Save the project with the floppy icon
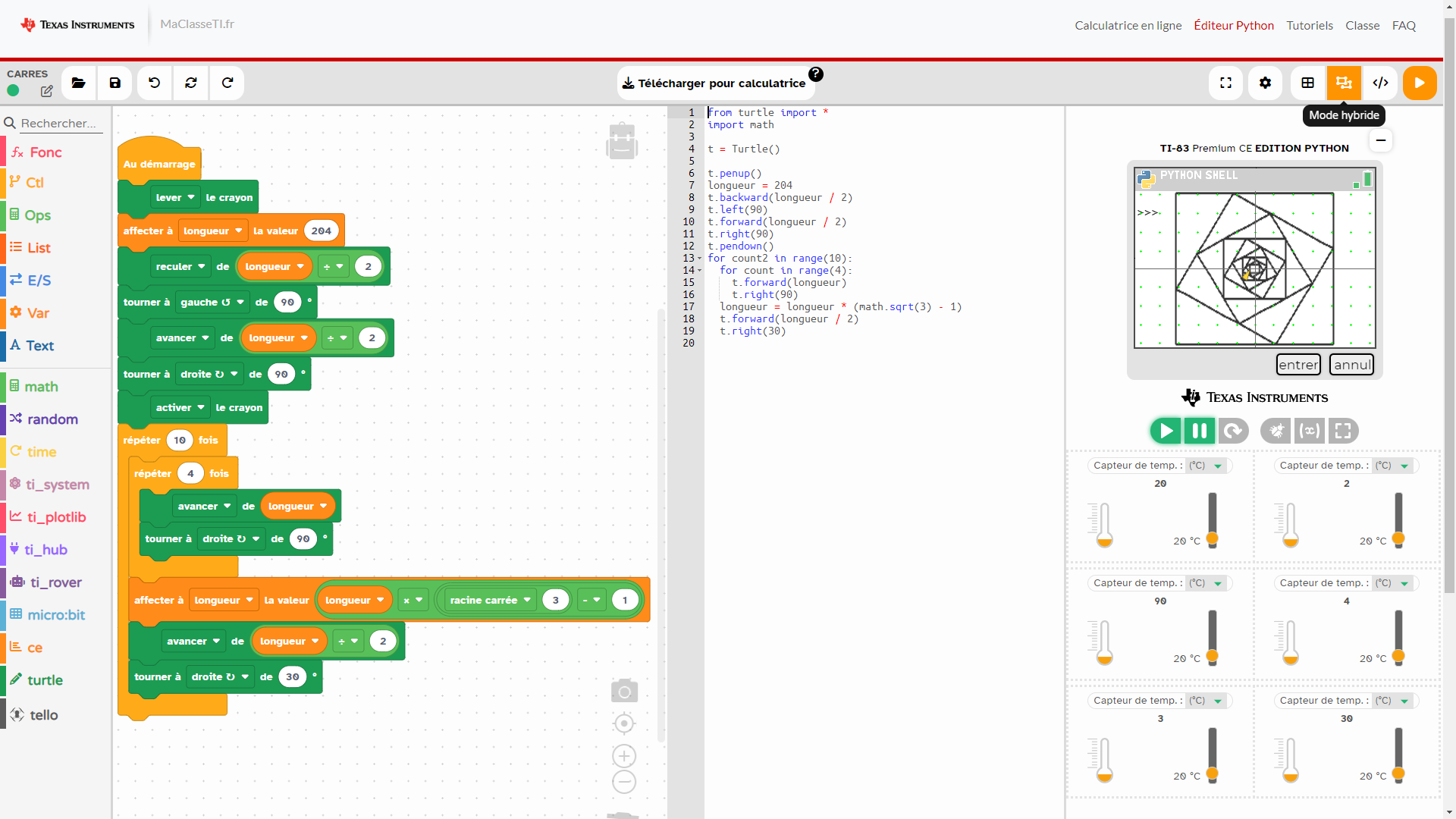The height and width of the screenshot is (819, 1456). (115, 83)
